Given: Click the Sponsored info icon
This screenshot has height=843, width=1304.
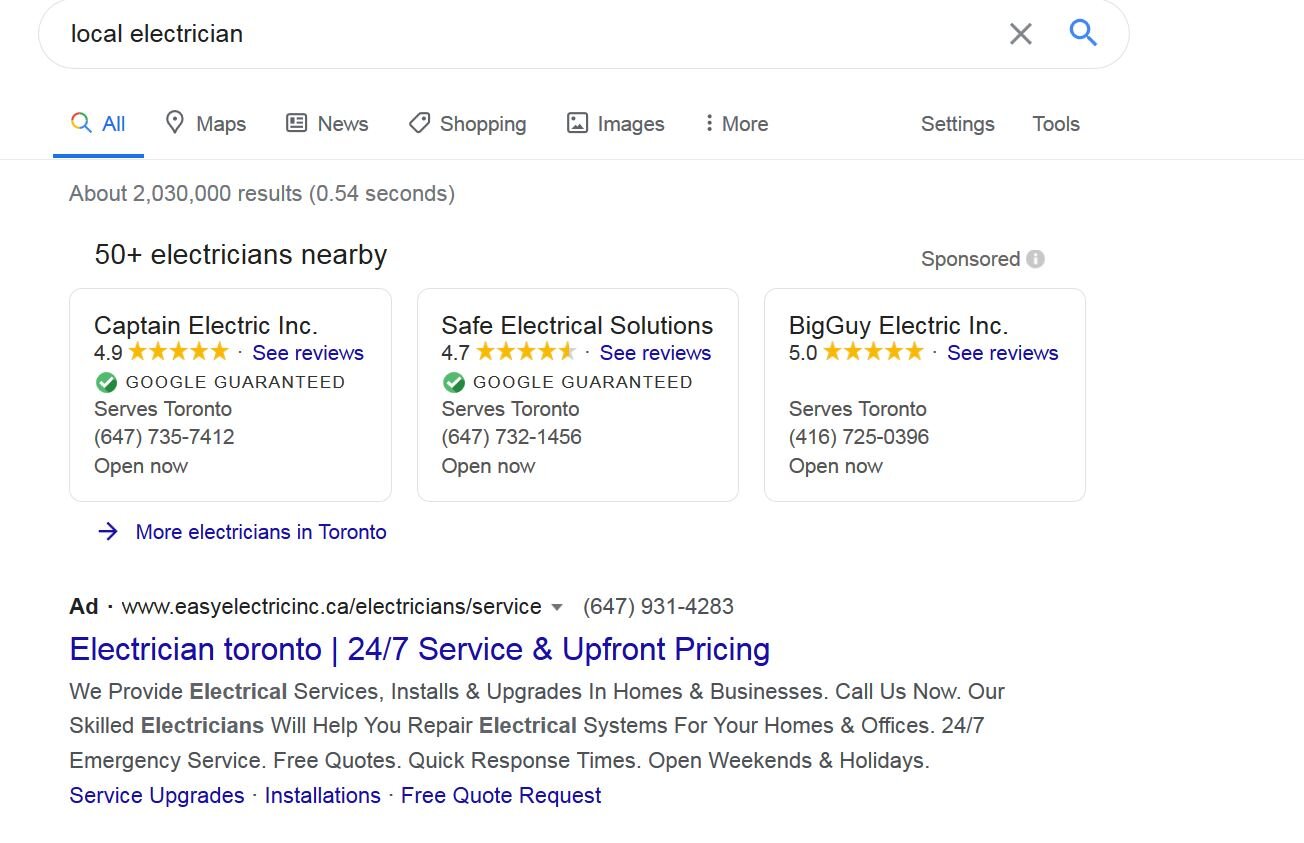Looking at the screenshot, I should [1036, 259].
